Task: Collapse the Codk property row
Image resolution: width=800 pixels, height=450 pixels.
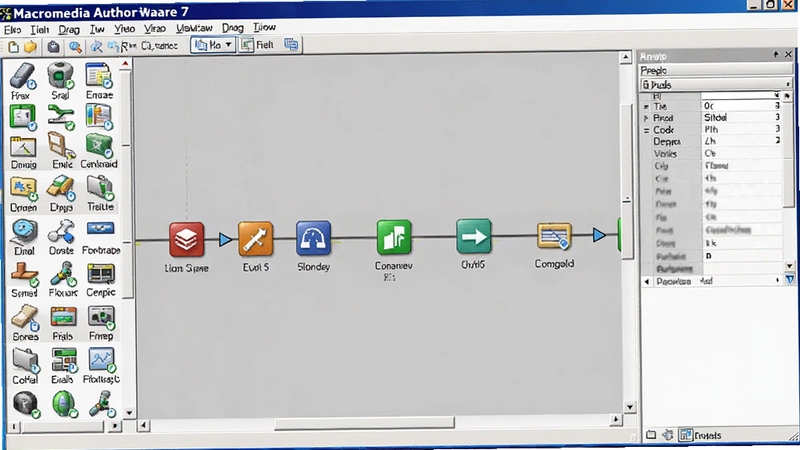Action: click(646, 130)
